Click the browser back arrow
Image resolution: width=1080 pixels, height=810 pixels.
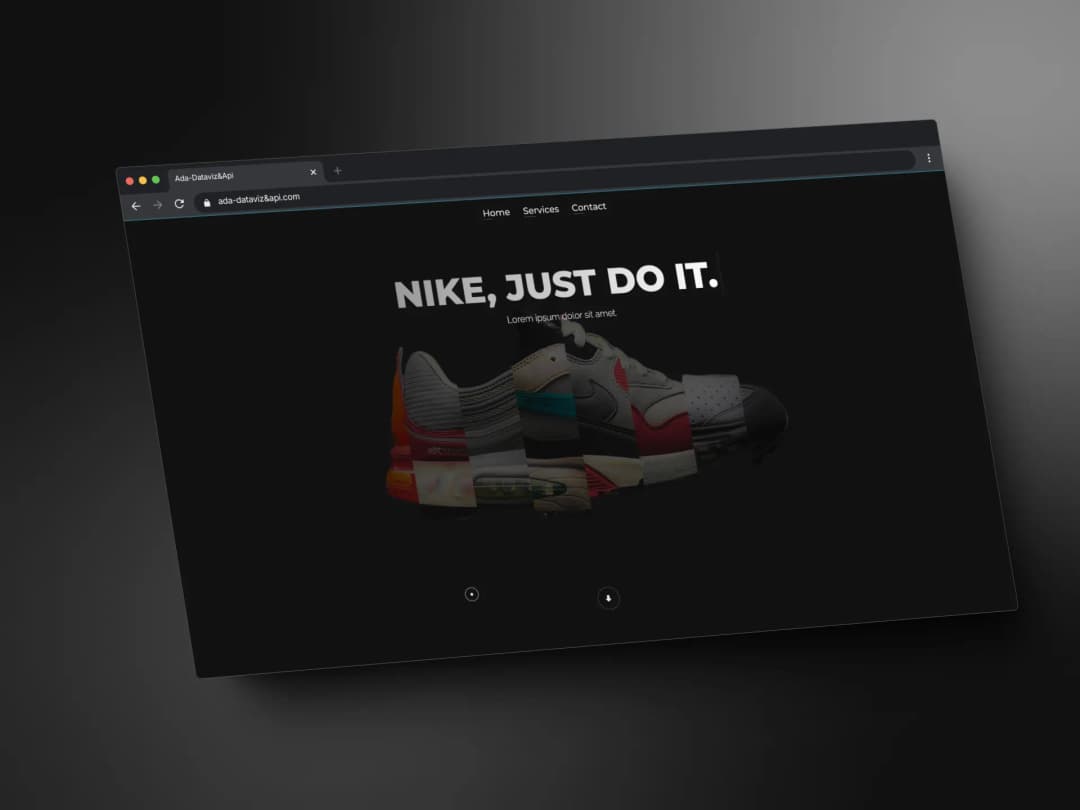pyautogui.click(x=136, y=205)
